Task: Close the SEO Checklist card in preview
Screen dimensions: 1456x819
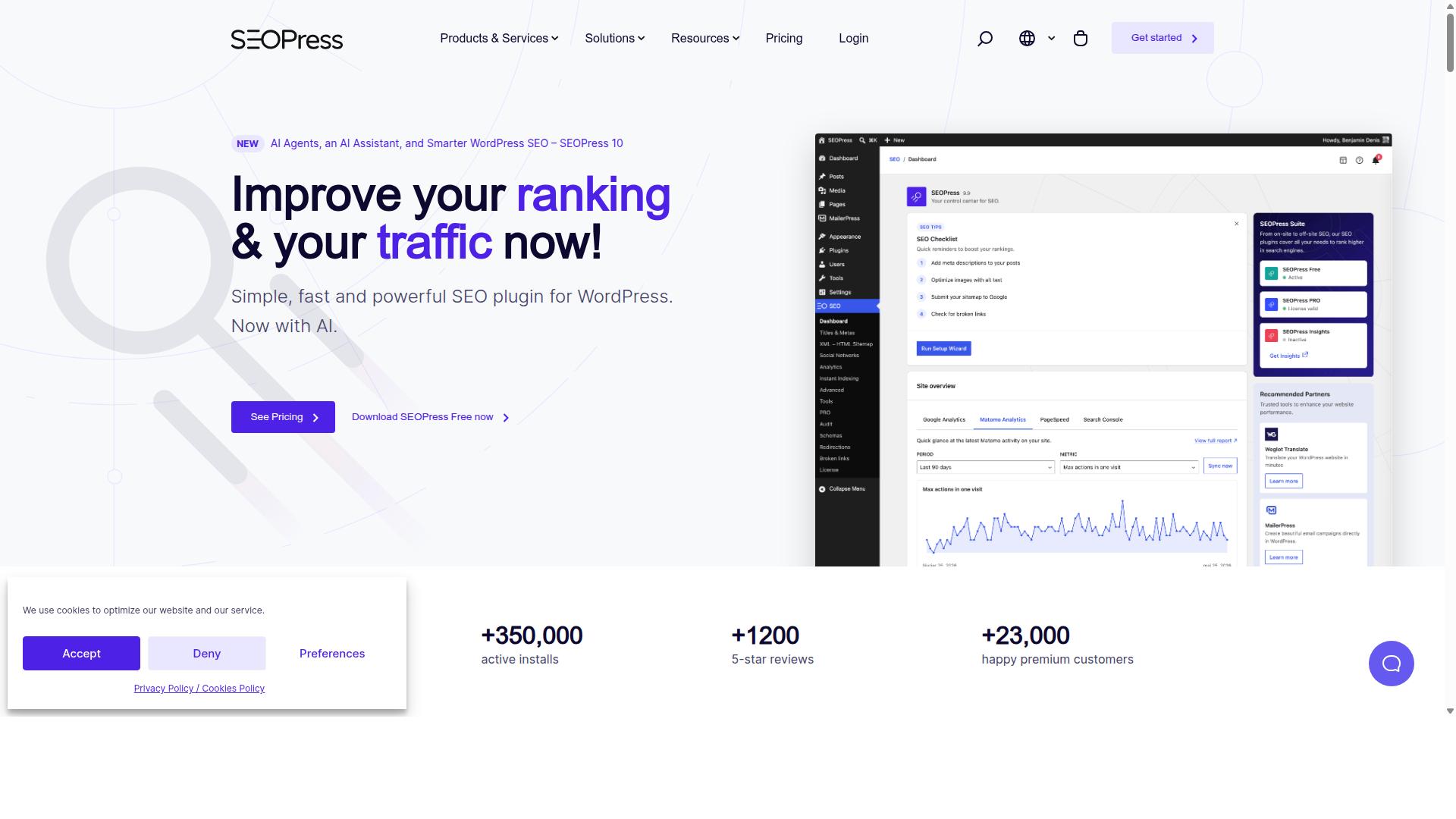Action: coord(1236,224)
